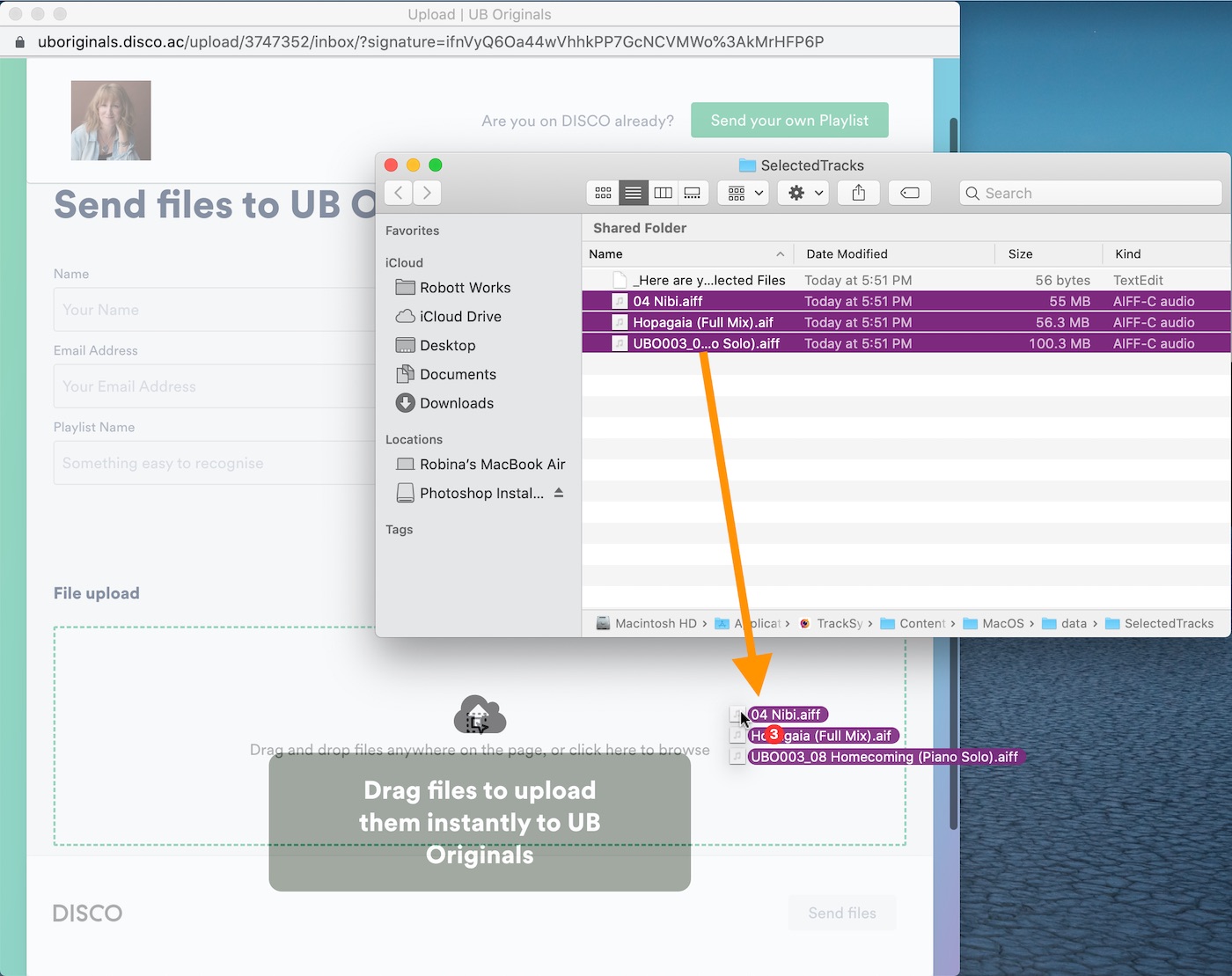Sort files by Kind column
The width and height of the screenshot is (1232, 976).
(x=1166, y=254)
